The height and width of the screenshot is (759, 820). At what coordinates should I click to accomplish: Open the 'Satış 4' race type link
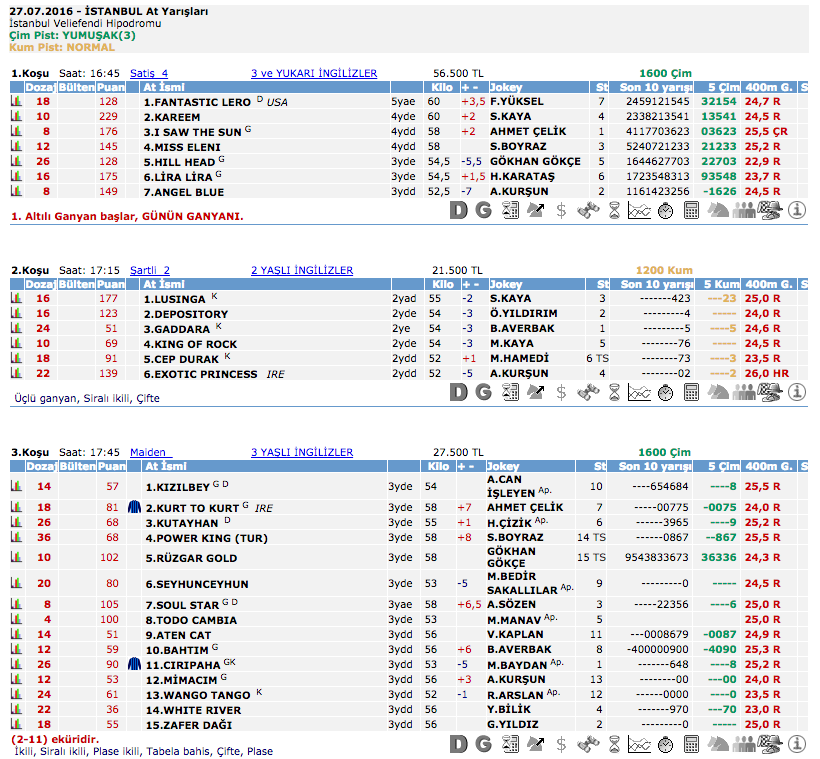pos(149,73)
